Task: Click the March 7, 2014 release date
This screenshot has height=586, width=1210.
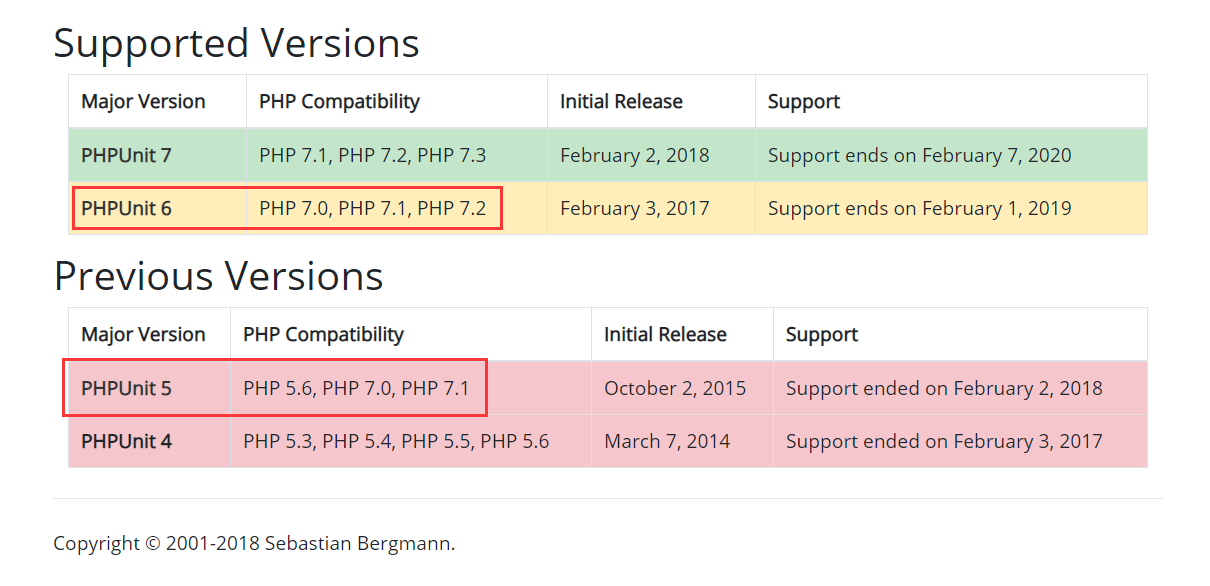Action: tap(667, 441)
